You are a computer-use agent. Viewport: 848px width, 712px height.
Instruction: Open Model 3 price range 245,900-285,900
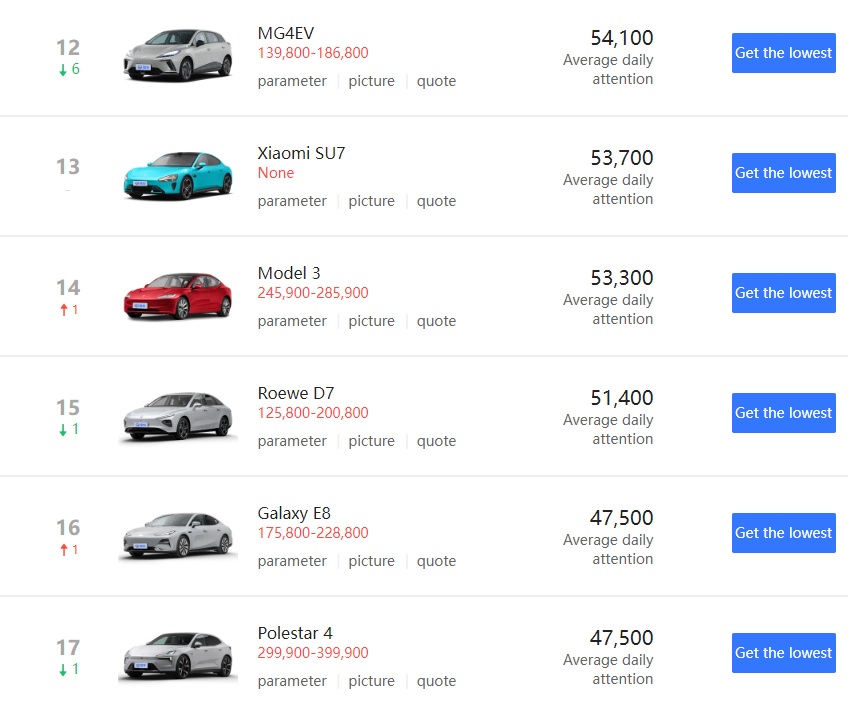click(x=315, y=293)
